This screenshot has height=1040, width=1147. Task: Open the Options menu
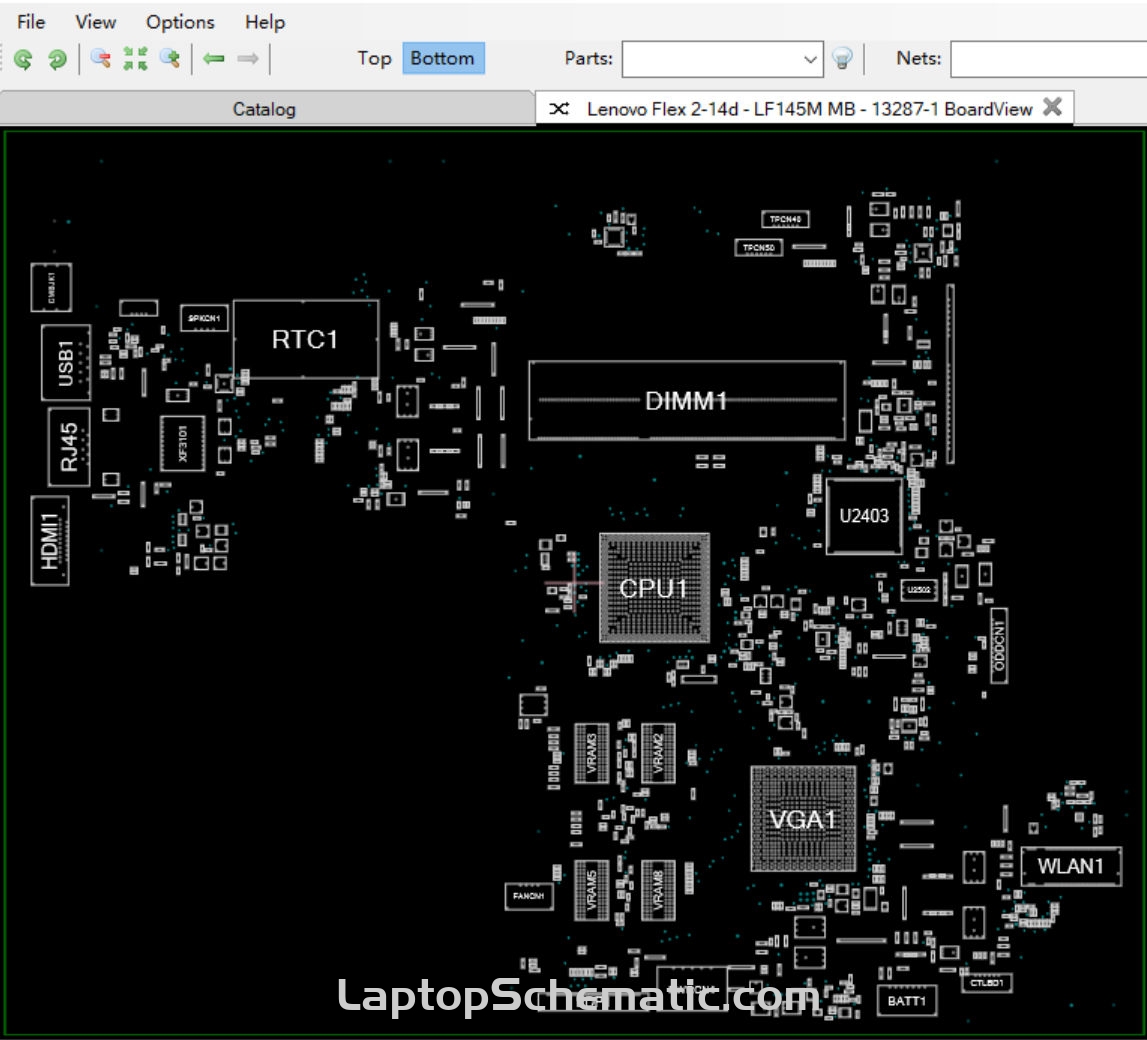tap(180, 23)
